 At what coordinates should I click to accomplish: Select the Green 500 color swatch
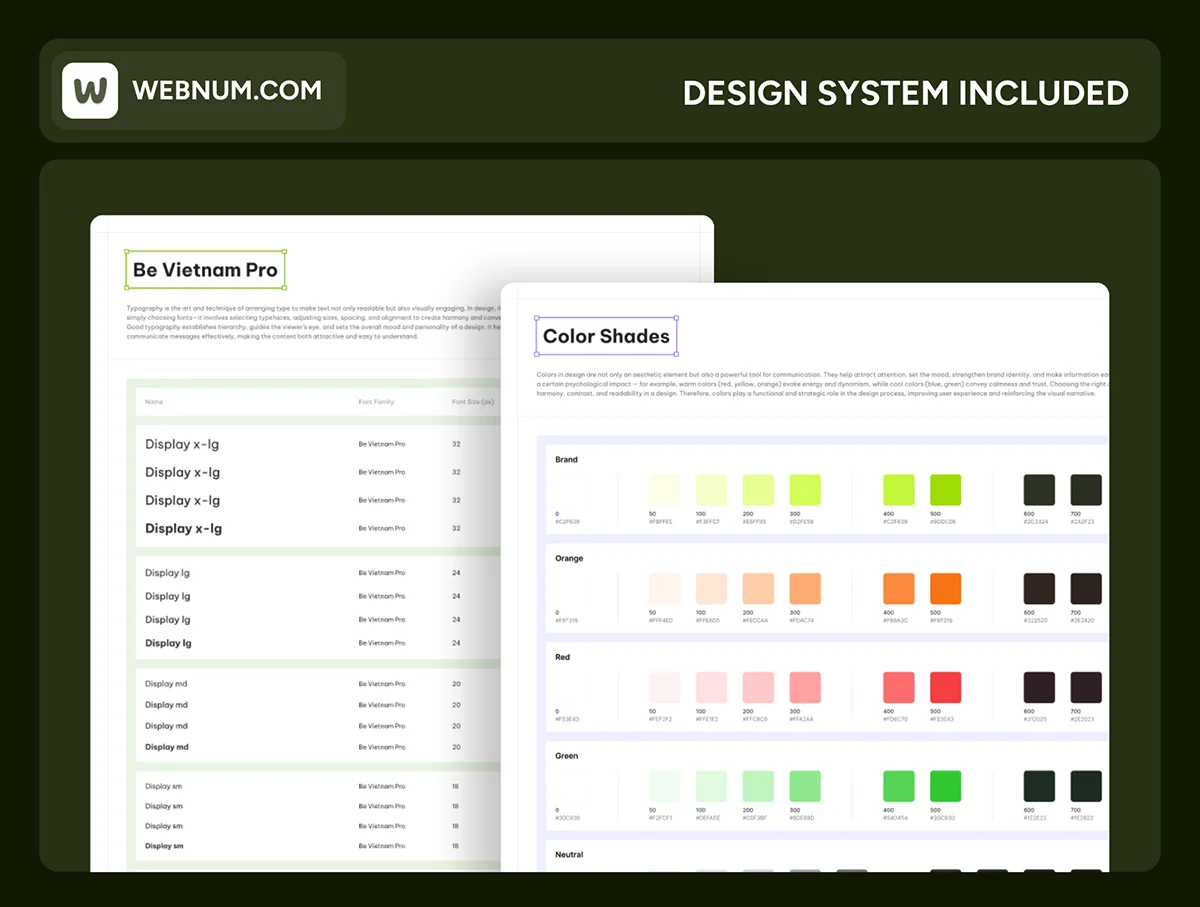click(x=945, y=786)
